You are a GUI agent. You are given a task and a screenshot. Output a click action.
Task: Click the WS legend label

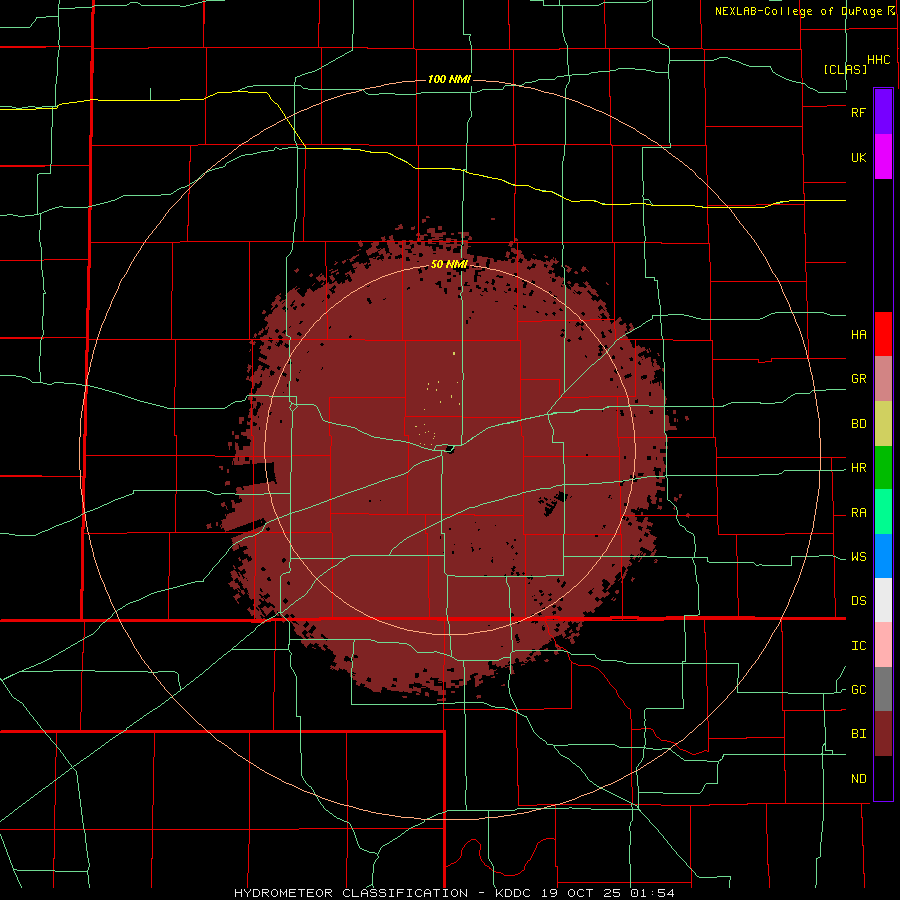click(858, 557)
